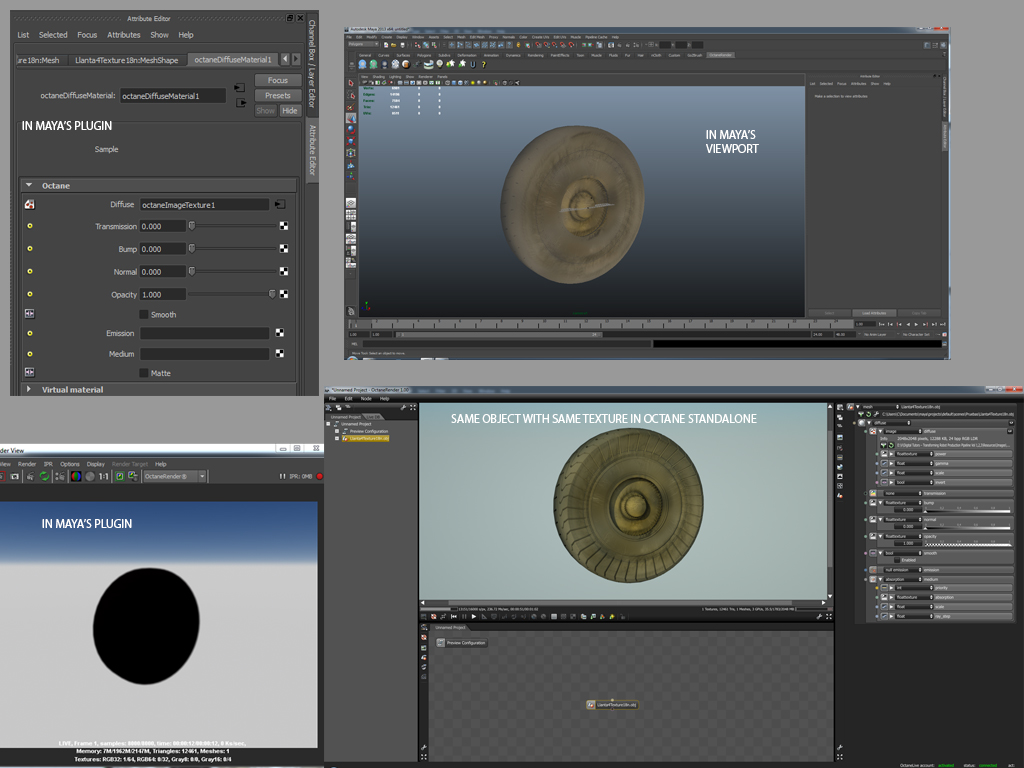
Task: Click the Focus button
Action: click(278, 80)
